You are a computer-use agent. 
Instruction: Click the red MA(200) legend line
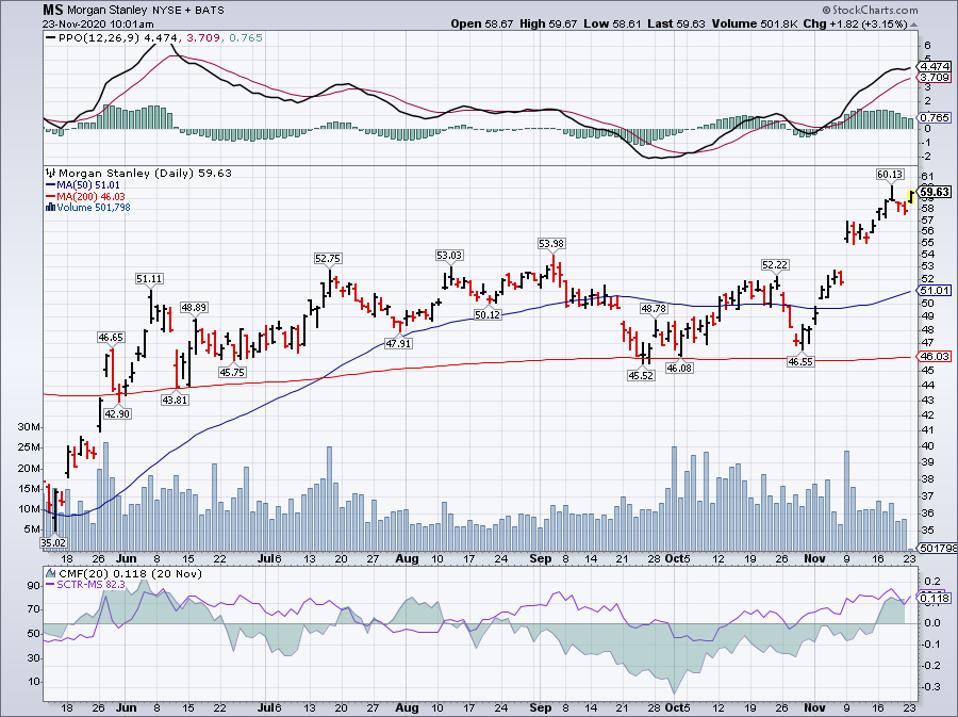(x=51, y=197)
